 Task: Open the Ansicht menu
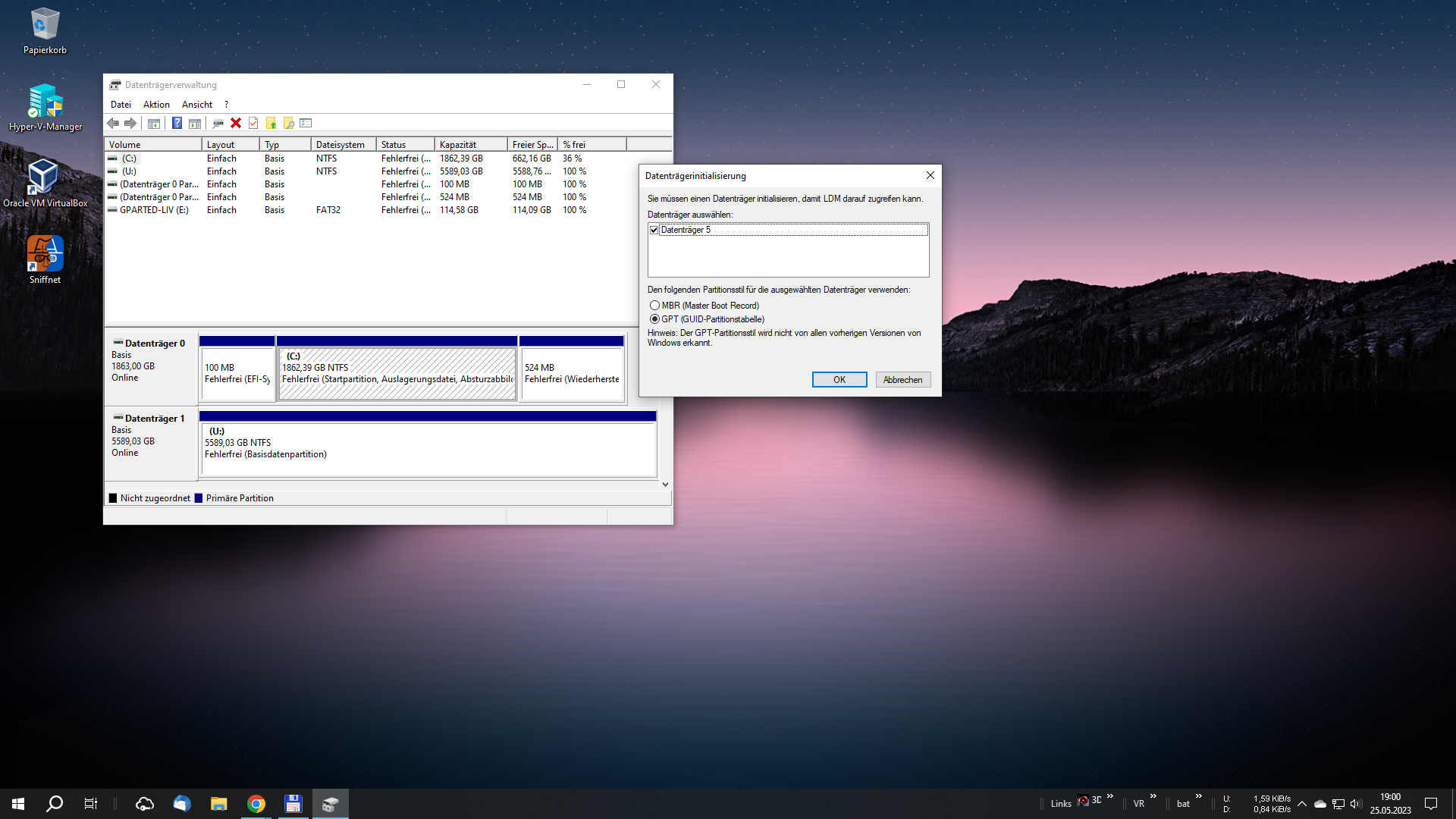(197, 105)
